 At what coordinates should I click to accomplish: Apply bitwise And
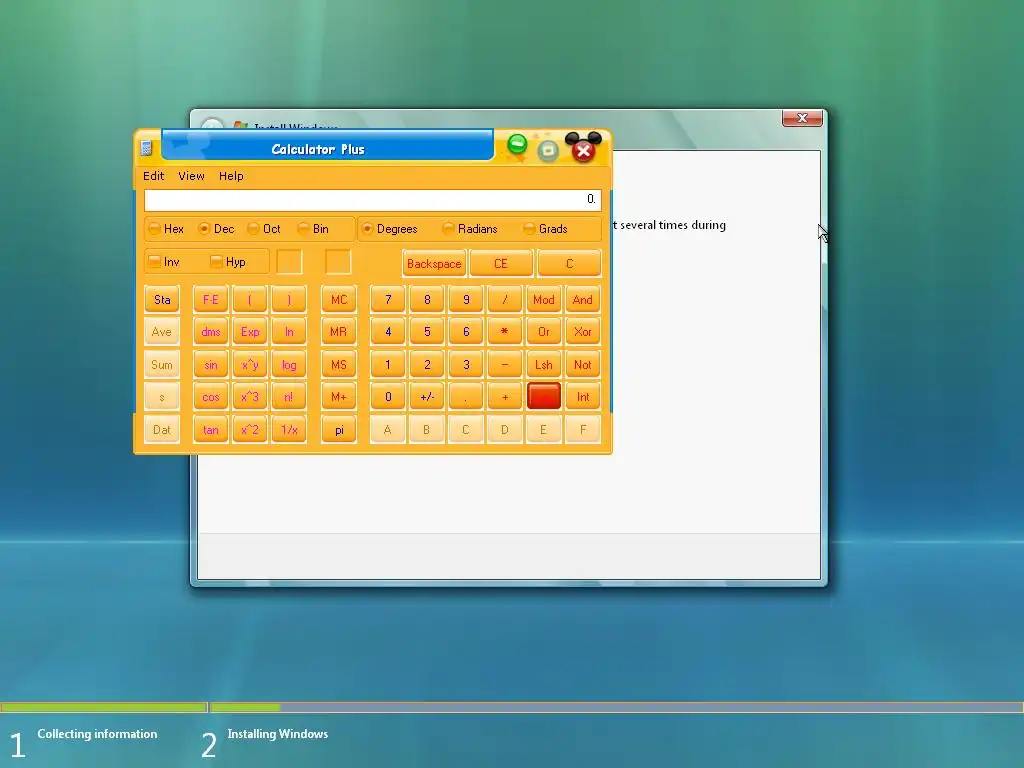[x=583, y=300]
